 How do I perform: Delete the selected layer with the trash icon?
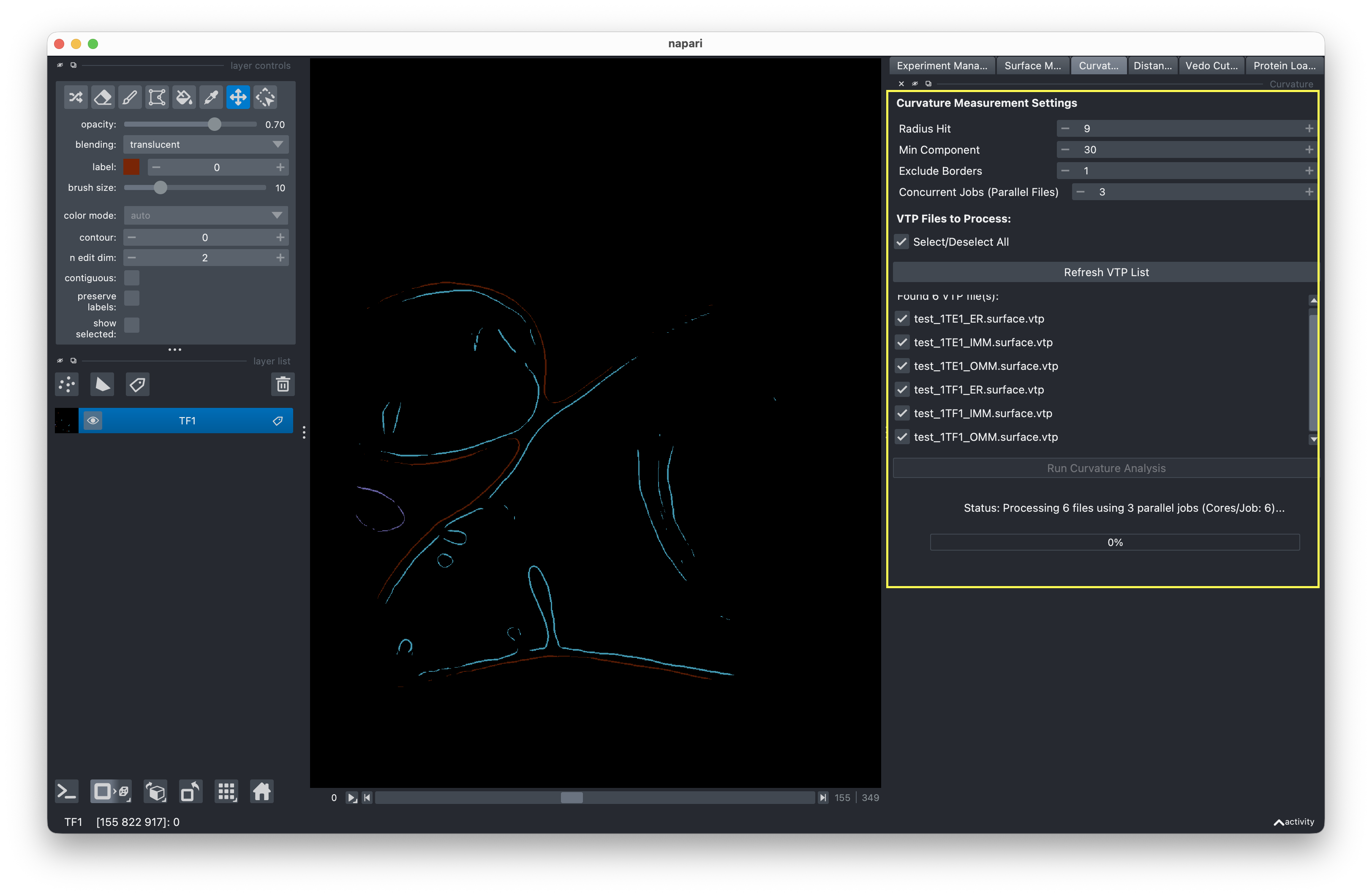[283, 384]
